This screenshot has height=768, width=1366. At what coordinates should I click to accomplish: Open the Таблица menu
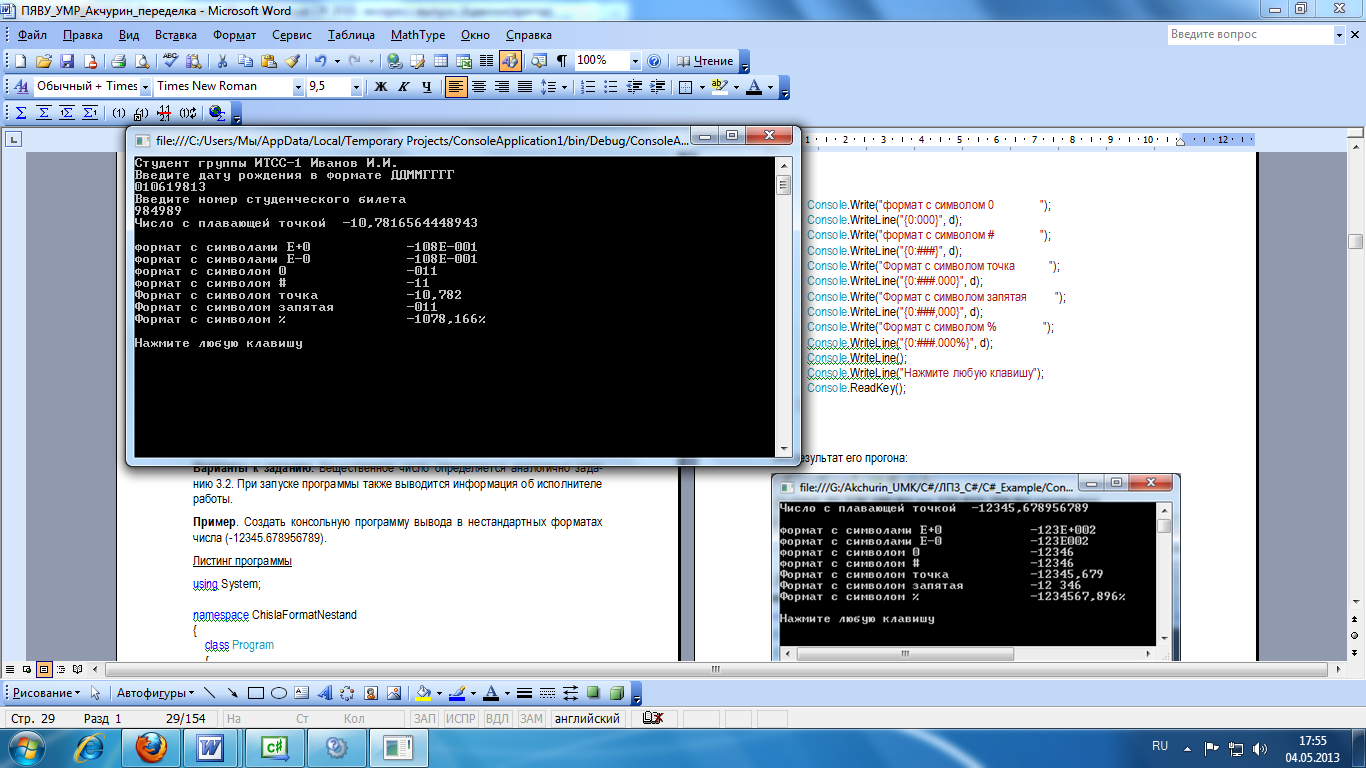[351, 35]
